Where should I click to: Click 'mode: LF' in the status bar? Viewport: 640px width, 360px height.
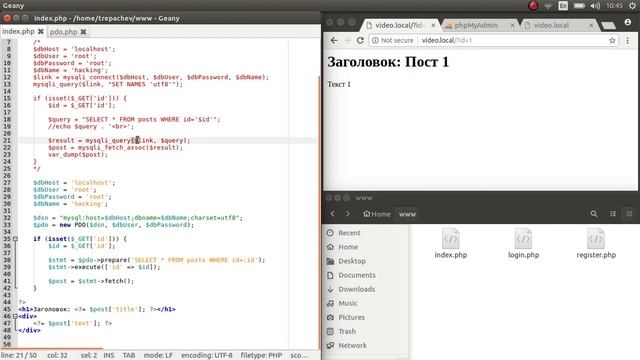click(158, 355)
